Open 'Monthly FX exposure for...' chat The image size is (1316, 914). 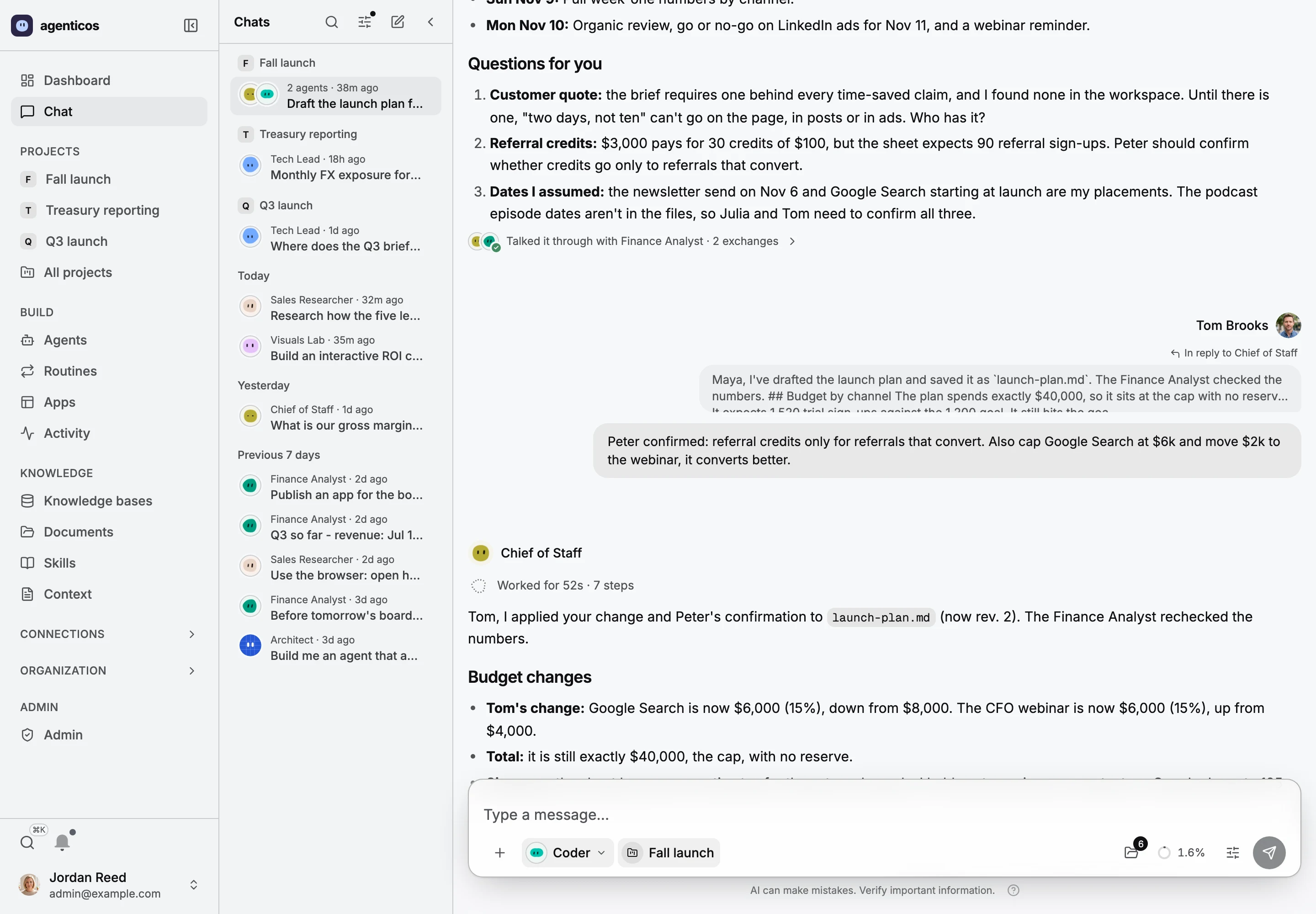335,167
